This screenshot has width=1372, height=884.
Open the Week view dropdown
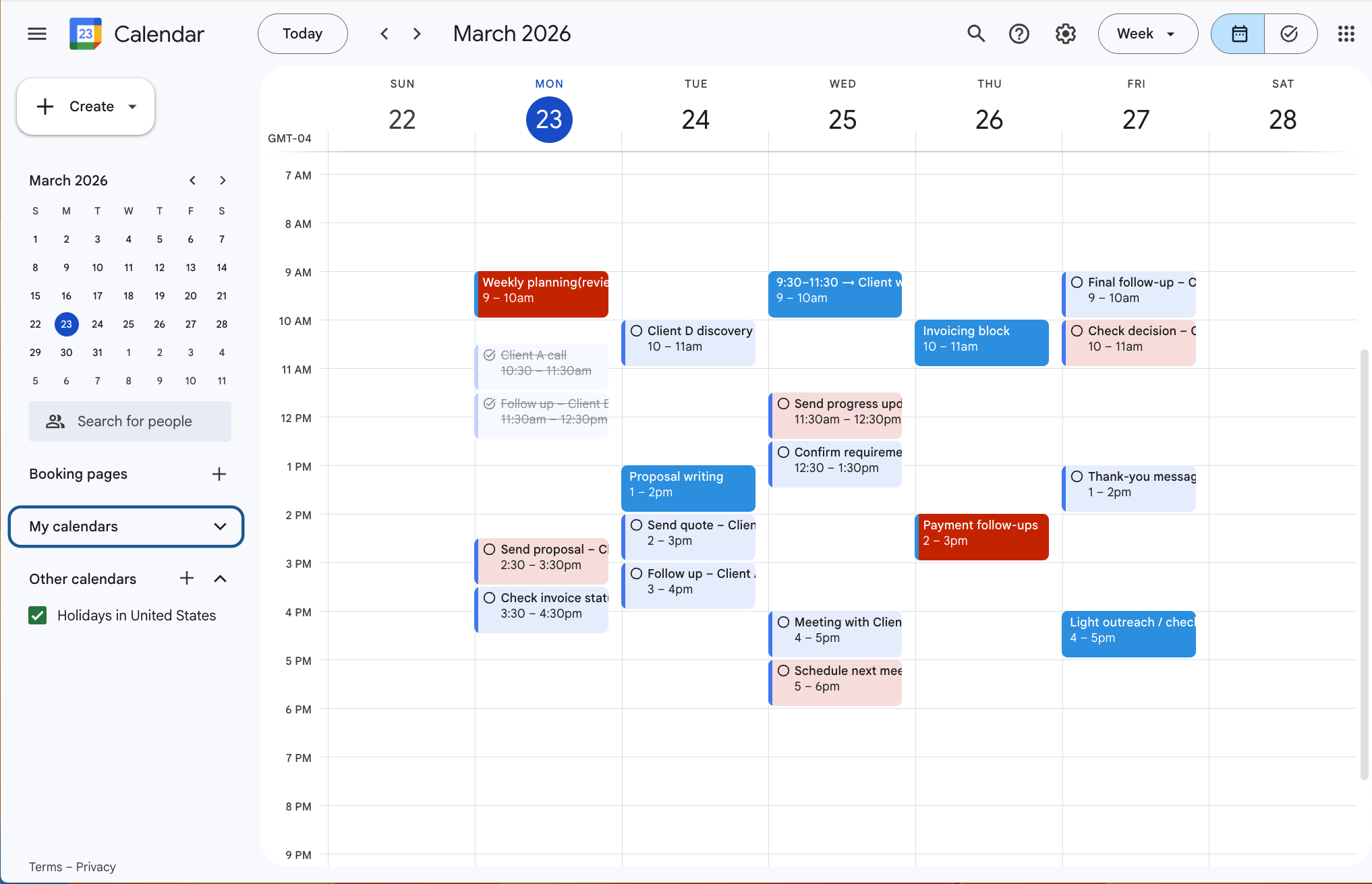[x=1147, y=34]
